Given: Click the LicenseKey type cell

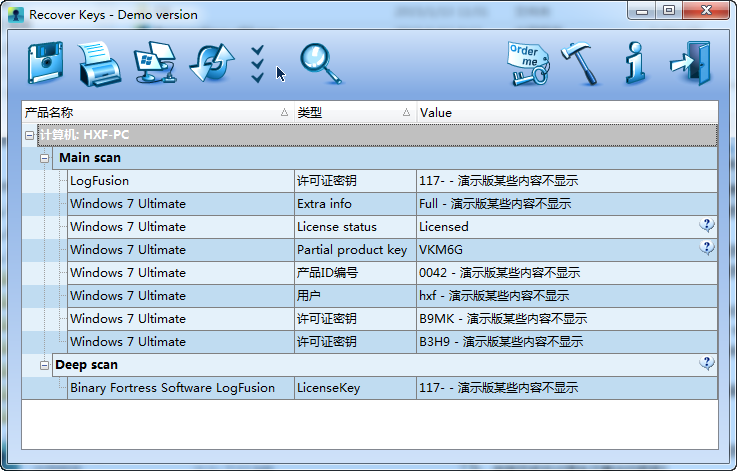Looking at the screenshot, I should click(355, 388).
